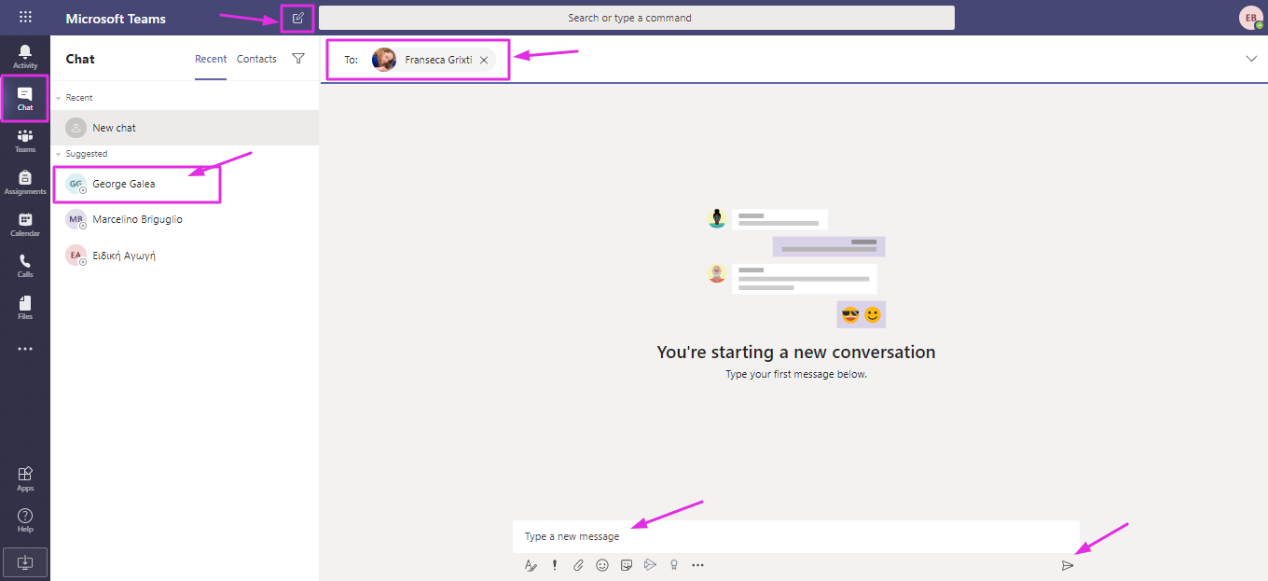Image resolution: width=1268 pixels, height=581 pixels.
Task: Open the Files section
Action: coord(25,307)
